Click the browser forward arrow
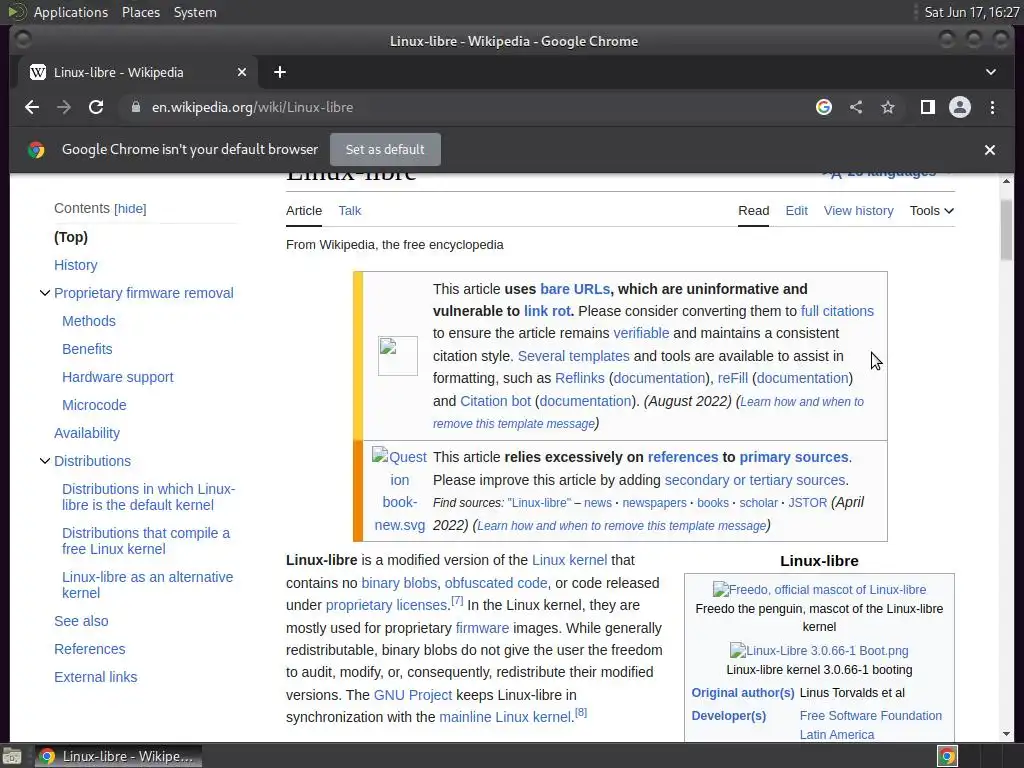1024x768 pixels. (64, 107)
